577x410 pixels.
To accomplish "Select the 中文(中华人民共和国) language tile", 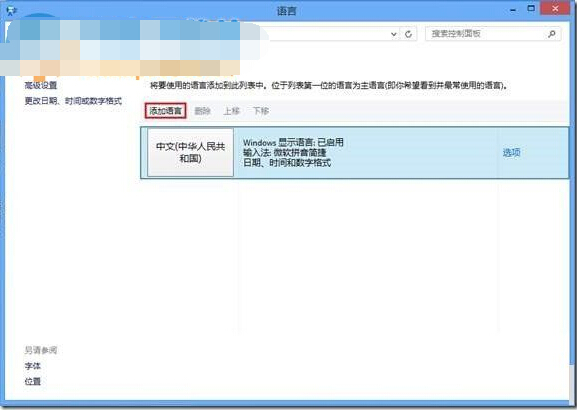I will click(x=190, y=152).
